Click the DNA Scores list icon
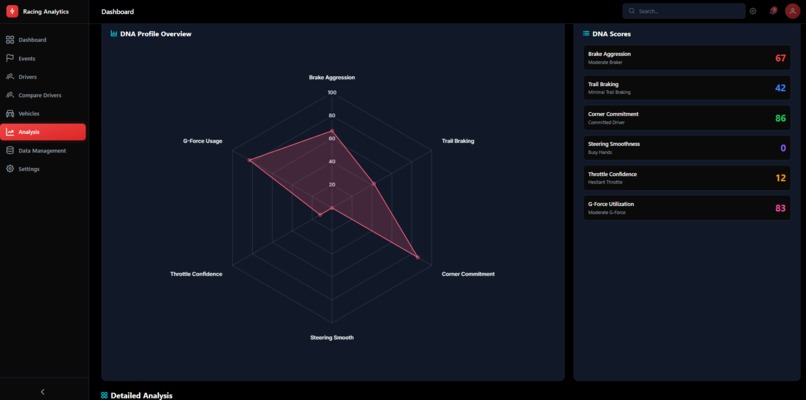Screen dimensions: 806x400 (586, 34)
